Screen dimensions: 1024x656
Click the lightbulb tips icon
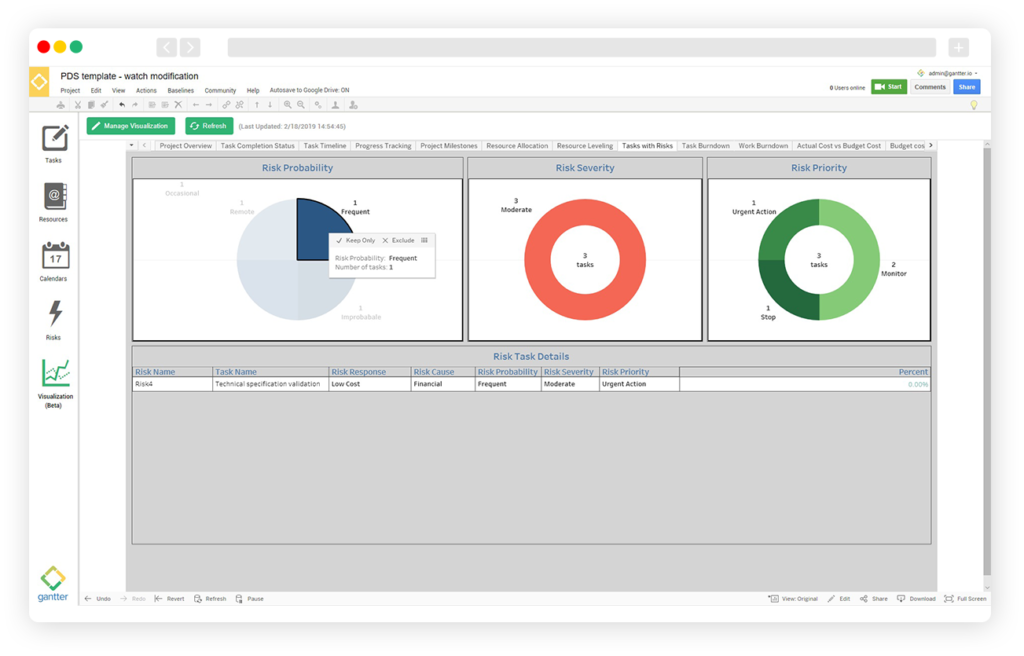pyautogui.click(x=973, y=104)
